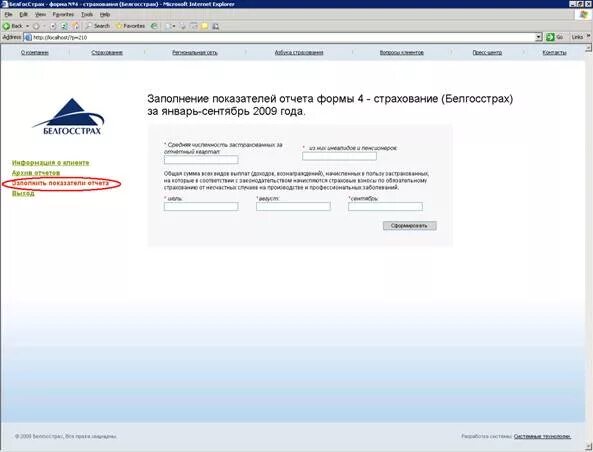
Task: Click the IE icon in the title bar
Action: pyautogui.click(x=5, y=4)
